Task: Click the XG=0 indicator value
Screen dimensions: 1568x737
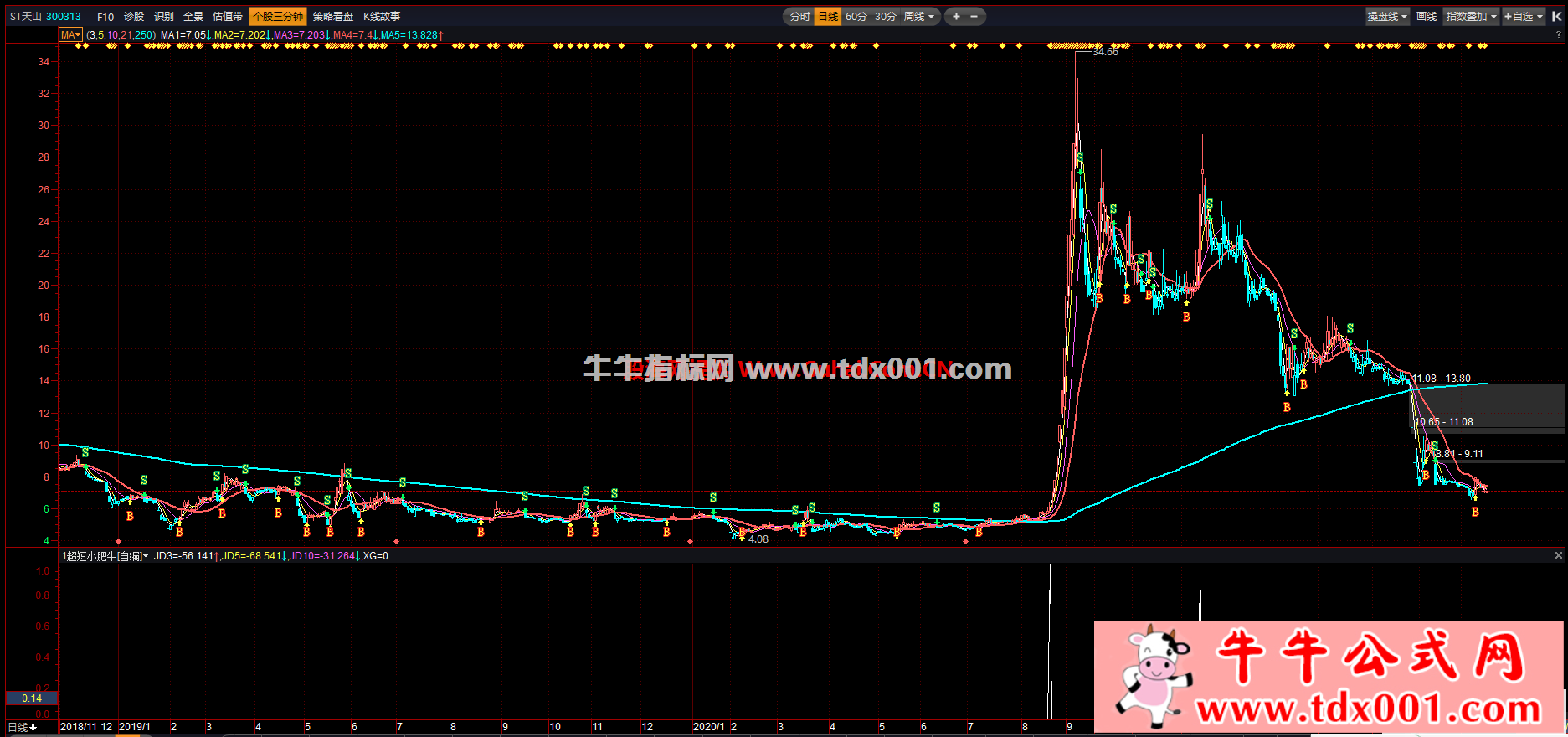Action: (376, 556)
